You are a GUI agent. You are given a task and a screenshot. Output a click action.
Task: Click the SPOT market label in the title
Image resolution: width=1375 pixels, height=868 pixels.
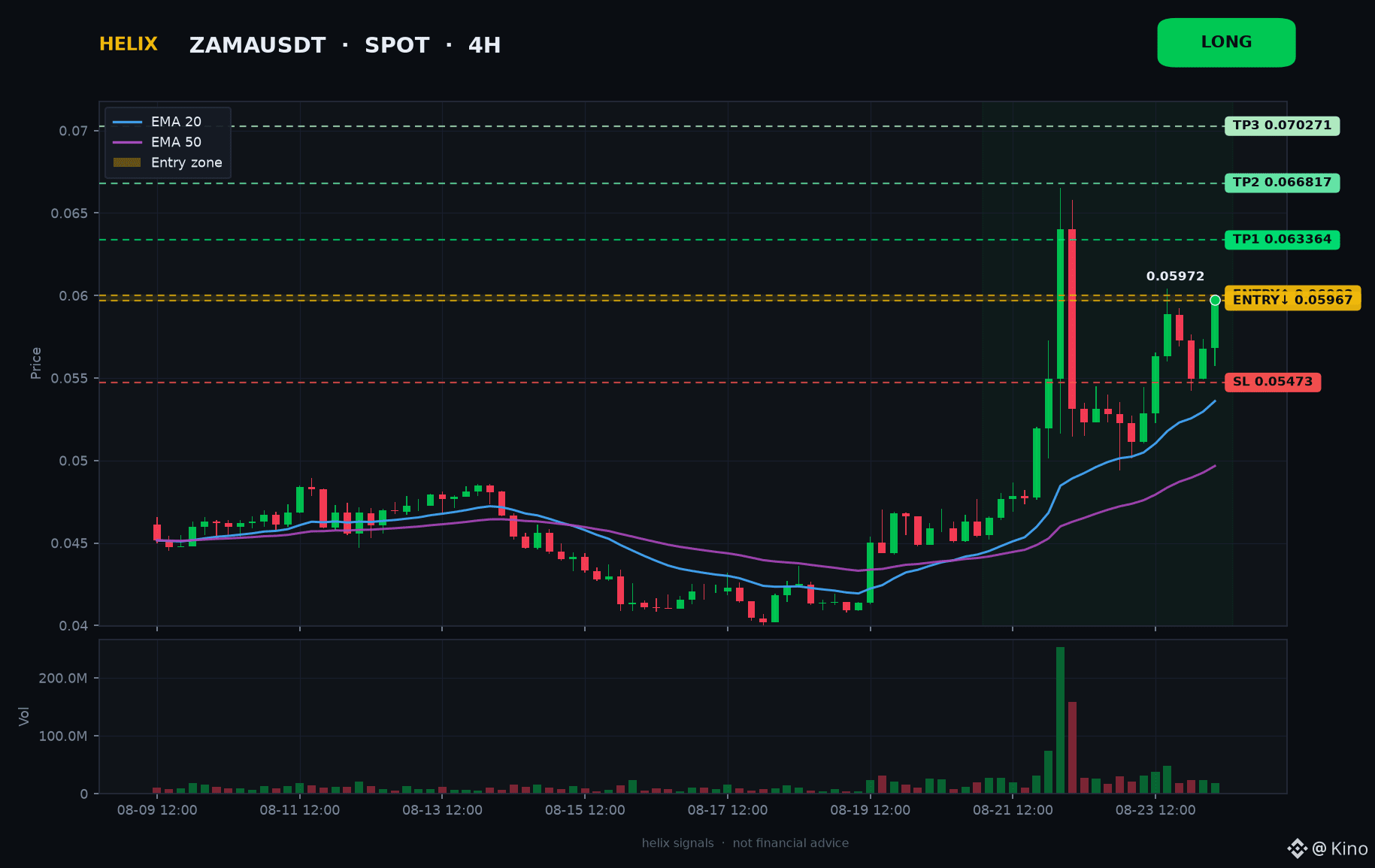397,45
